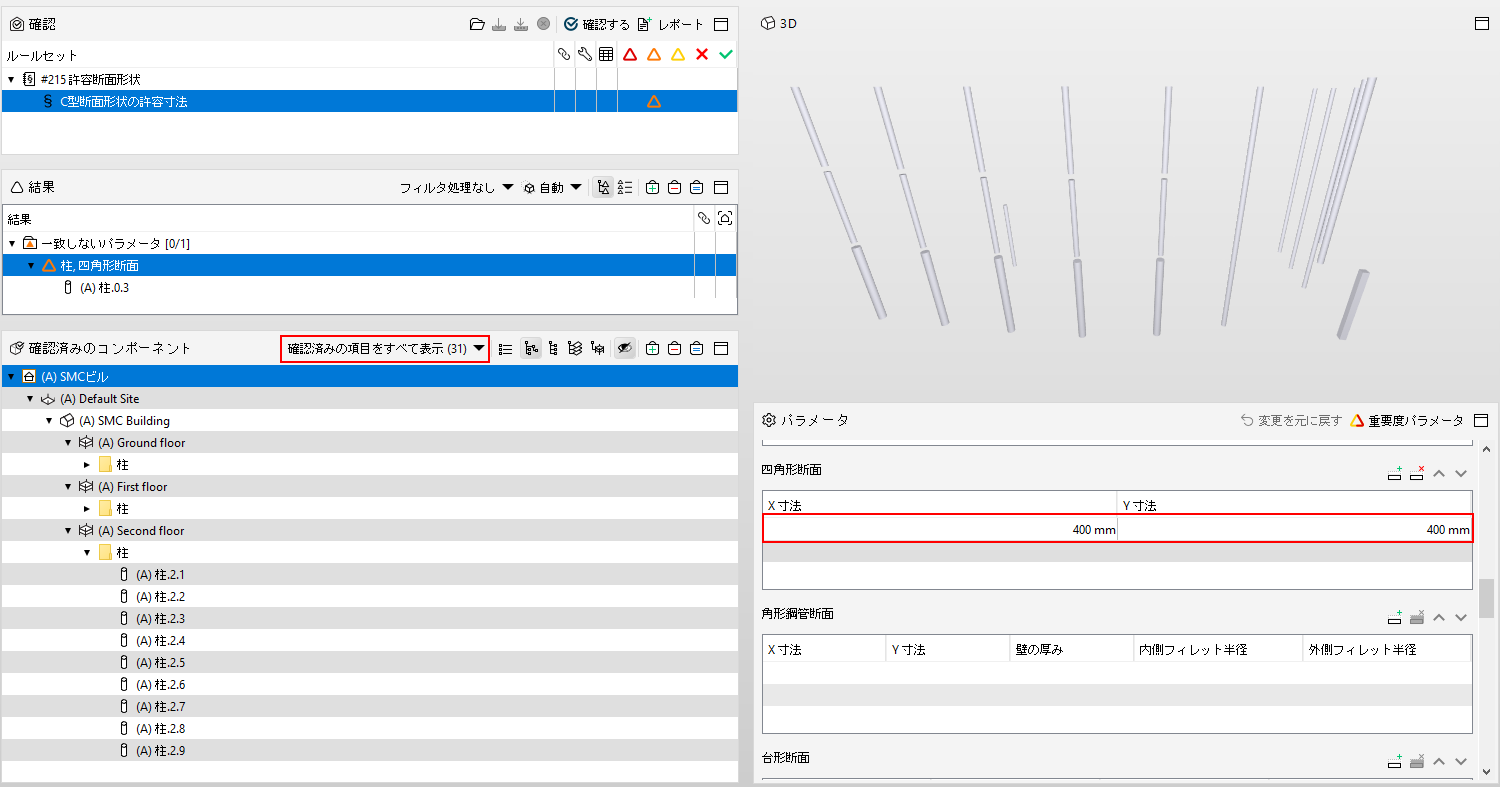Image resolution: width=1500 pixels, height=787 pixels.
Task: Add row to 四角形断面 table
Action: click(1395, 473)
